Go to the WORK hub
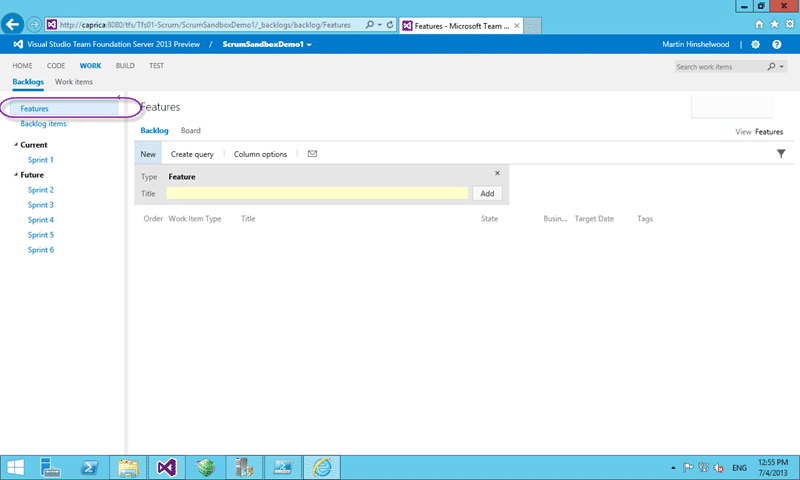 click(90, 66)
